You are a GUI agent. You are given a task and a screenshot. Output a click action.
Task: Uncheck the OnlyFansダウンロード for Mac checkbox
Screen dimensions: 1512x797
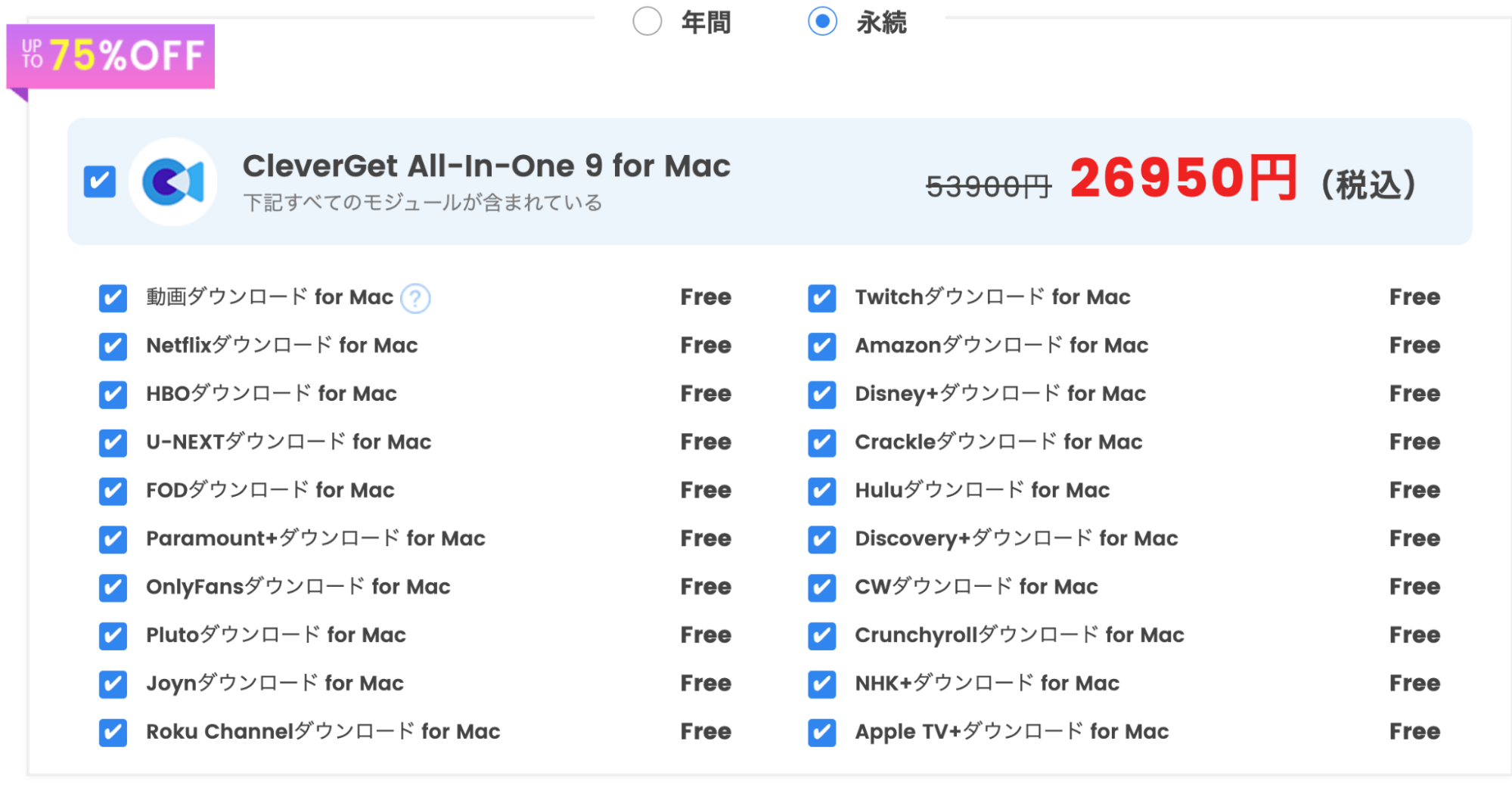tap(113, 588)
